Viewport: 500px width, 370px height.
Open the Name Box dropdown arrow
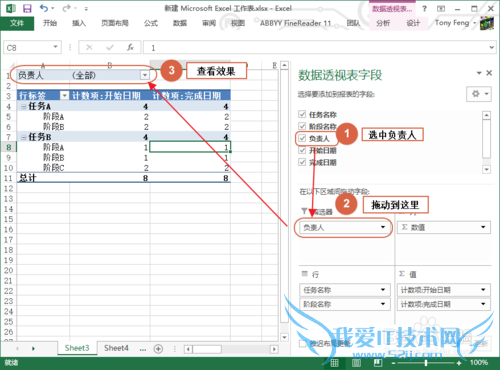pyautogui.click(x=55, y=47)
